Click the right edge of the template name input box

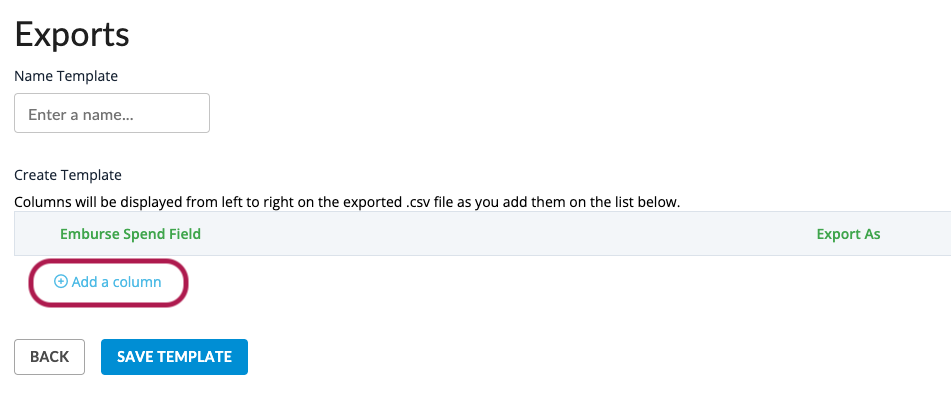207,114
